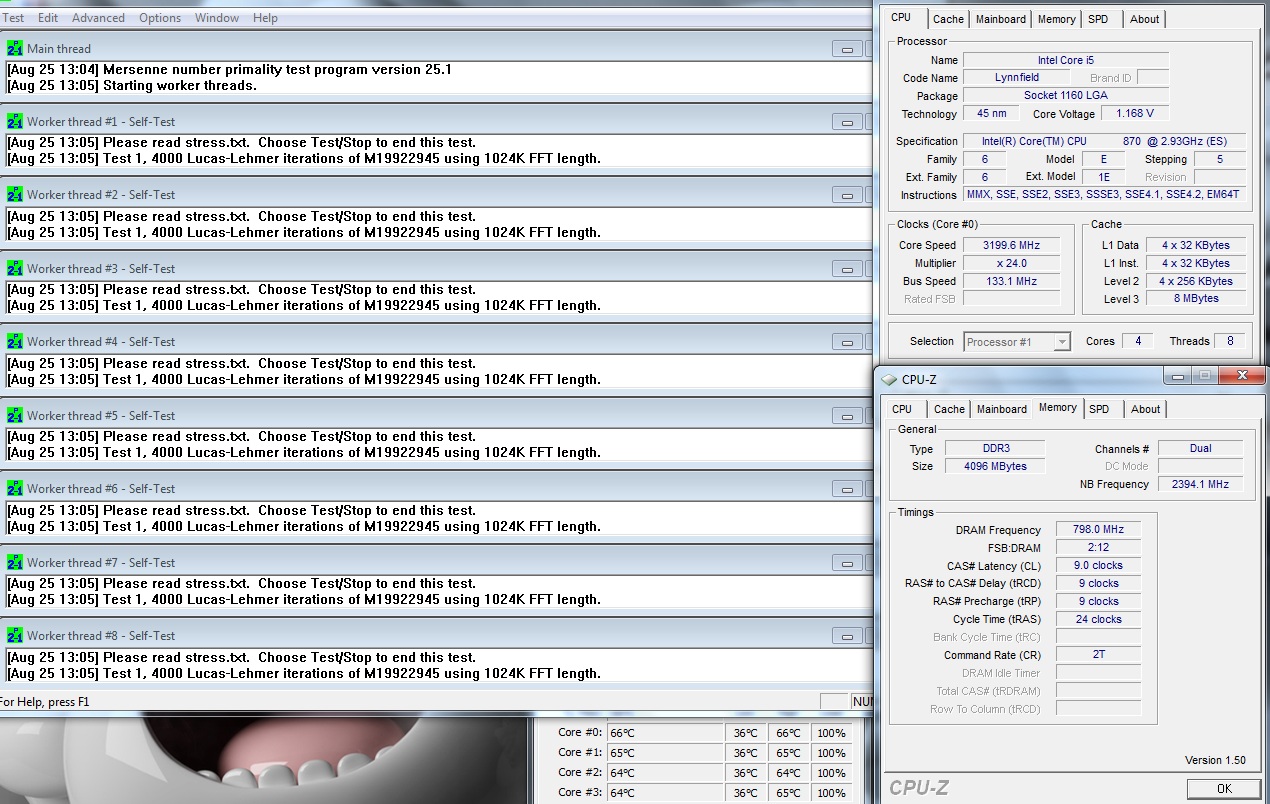This screenshot has width=1270, height=804.
Task: Switch to About tab in lower CPU-Z window
Action: coord(1146,409)
